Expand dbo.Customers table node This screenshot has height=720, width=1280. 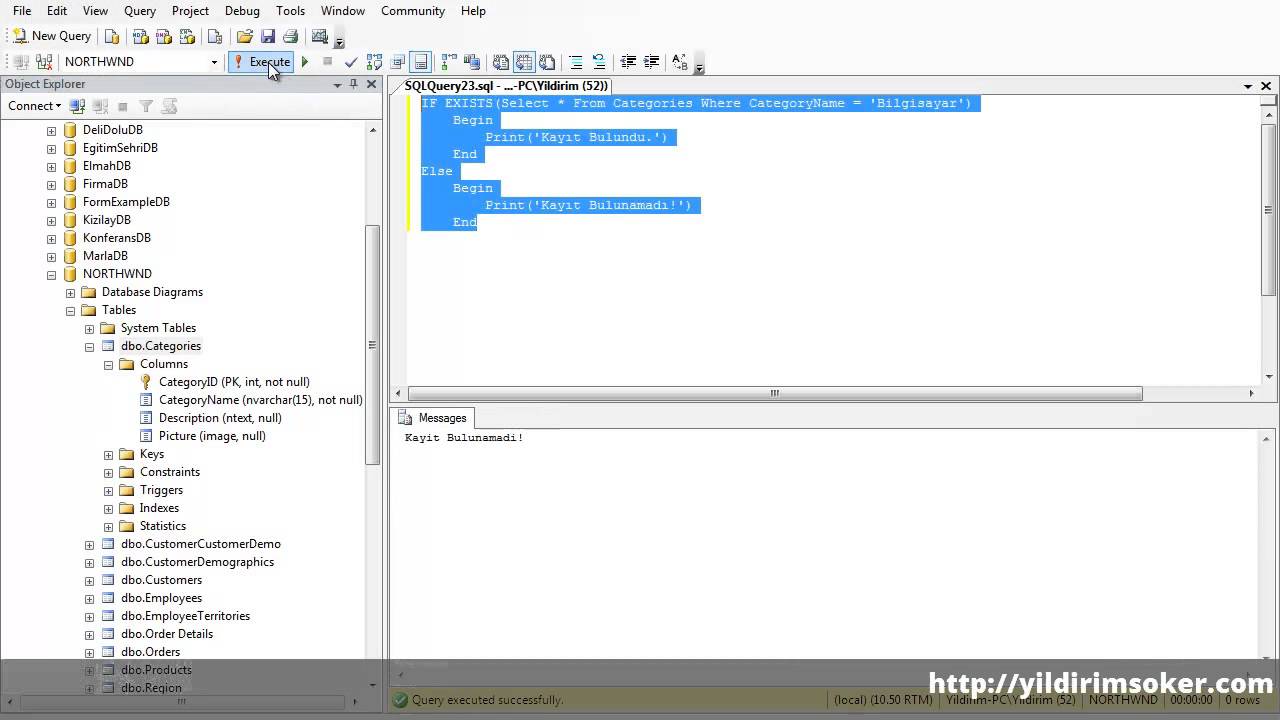pyautogui.click(x=89, y=580)
